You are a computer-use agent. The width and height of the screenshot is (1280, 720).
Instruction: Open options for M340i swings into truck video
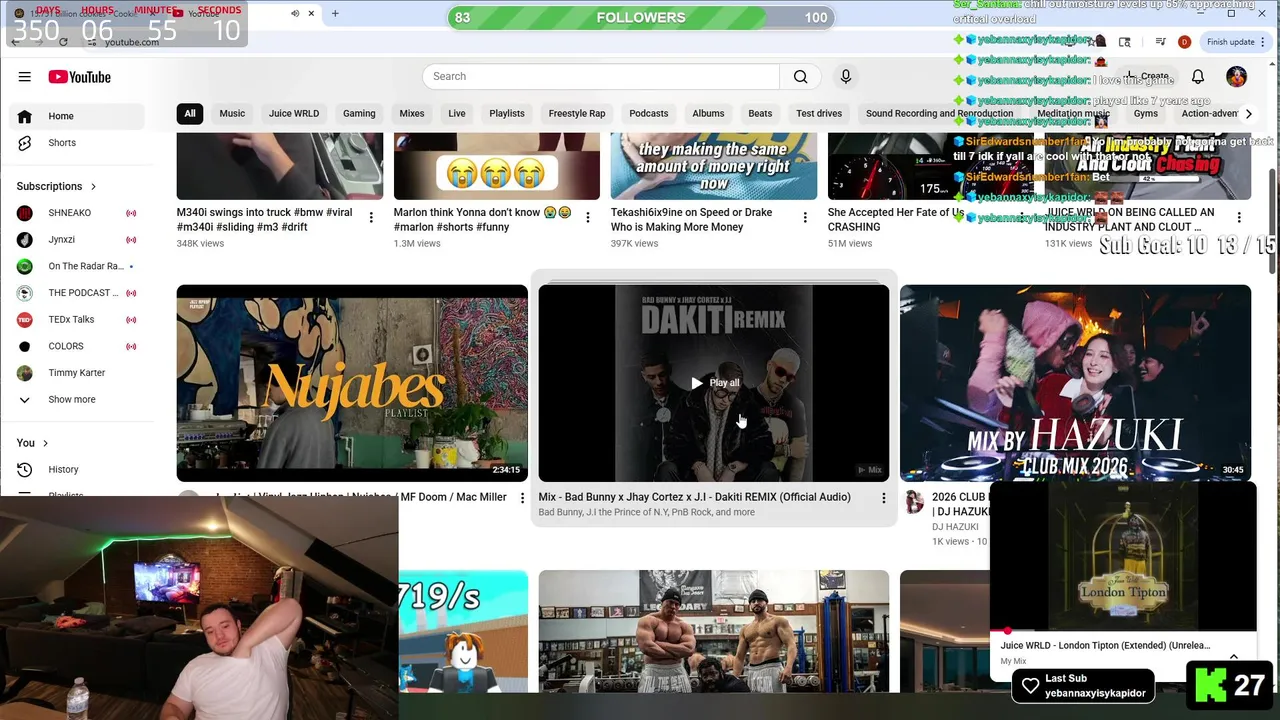tap(371, 217)
